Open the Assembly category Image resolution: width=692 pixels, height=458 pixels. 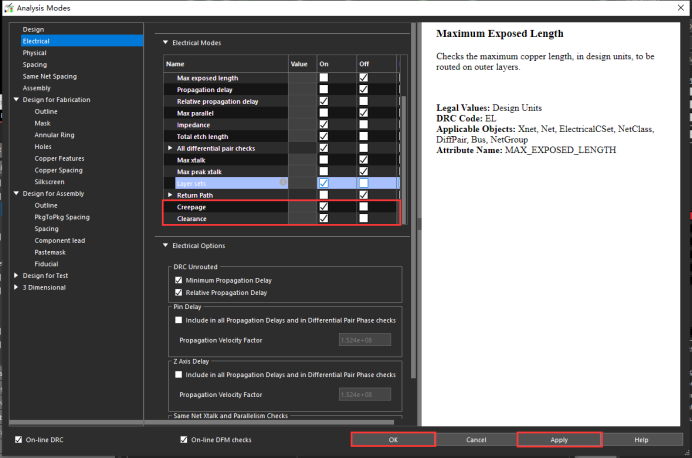click(37, 88)
